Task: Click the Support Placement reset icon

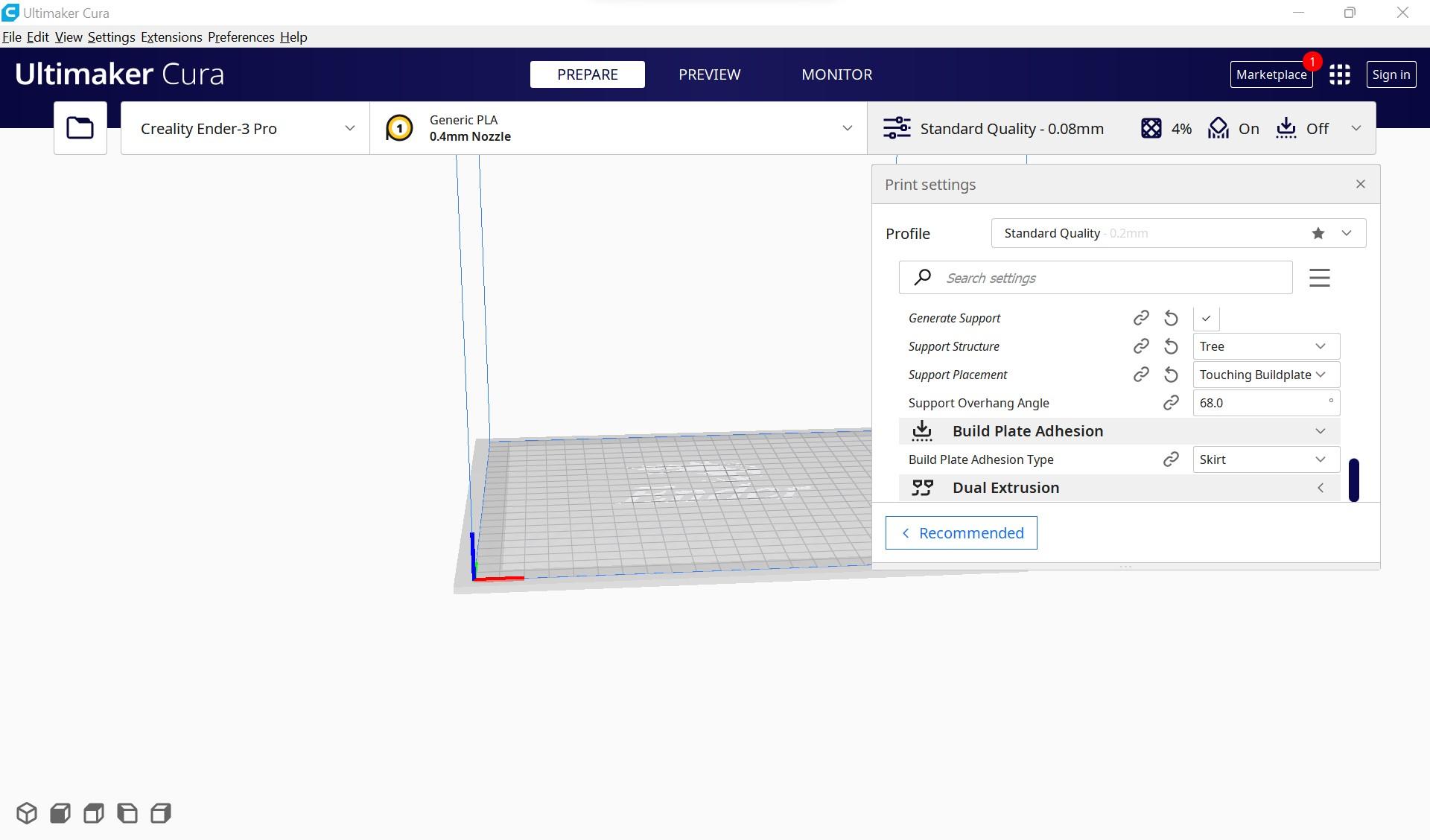Action: coord(1170,374)
